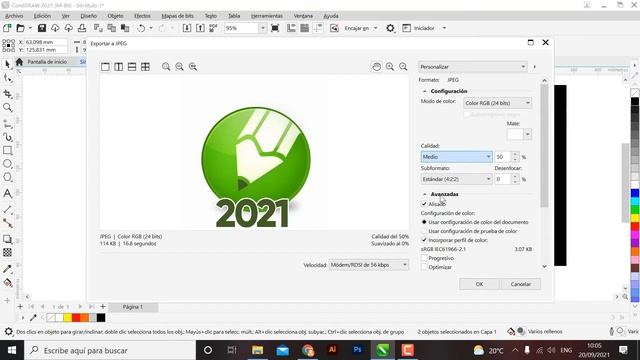Open the Calidad Medio dropdown
The height and width of the screenshot is (360, 640).
[456, 157]
